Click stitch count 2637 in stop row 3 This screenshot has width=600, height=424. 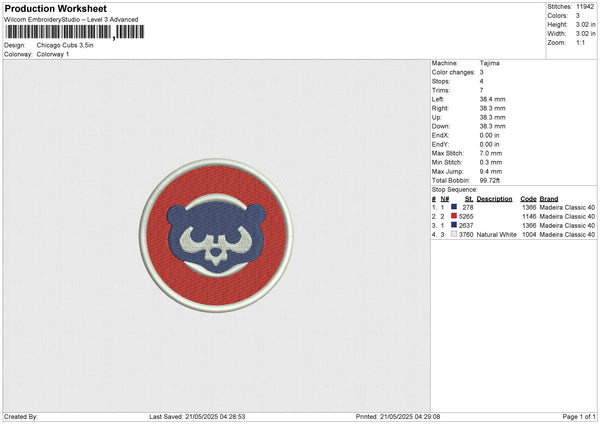[x=466, y=226]
